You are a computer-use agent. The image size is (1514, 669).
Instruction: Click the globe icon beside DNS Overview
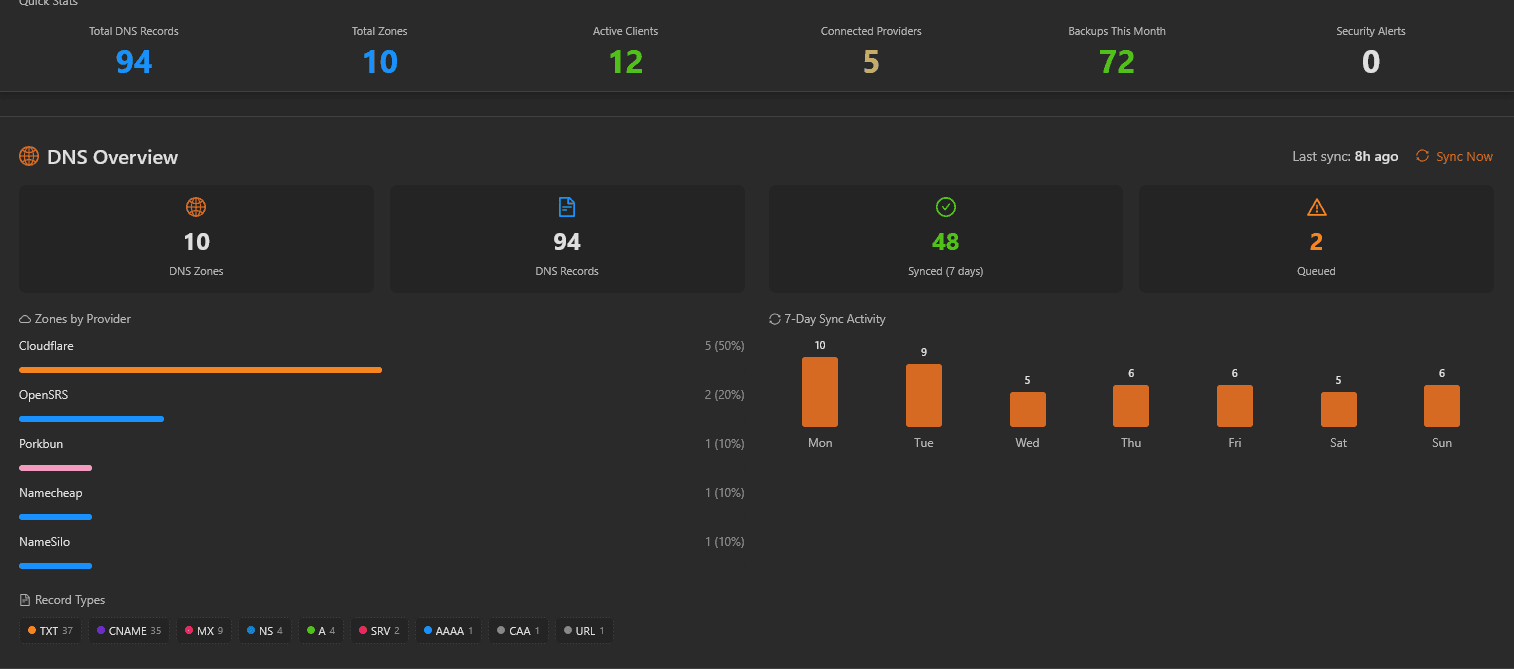[29, 157]
